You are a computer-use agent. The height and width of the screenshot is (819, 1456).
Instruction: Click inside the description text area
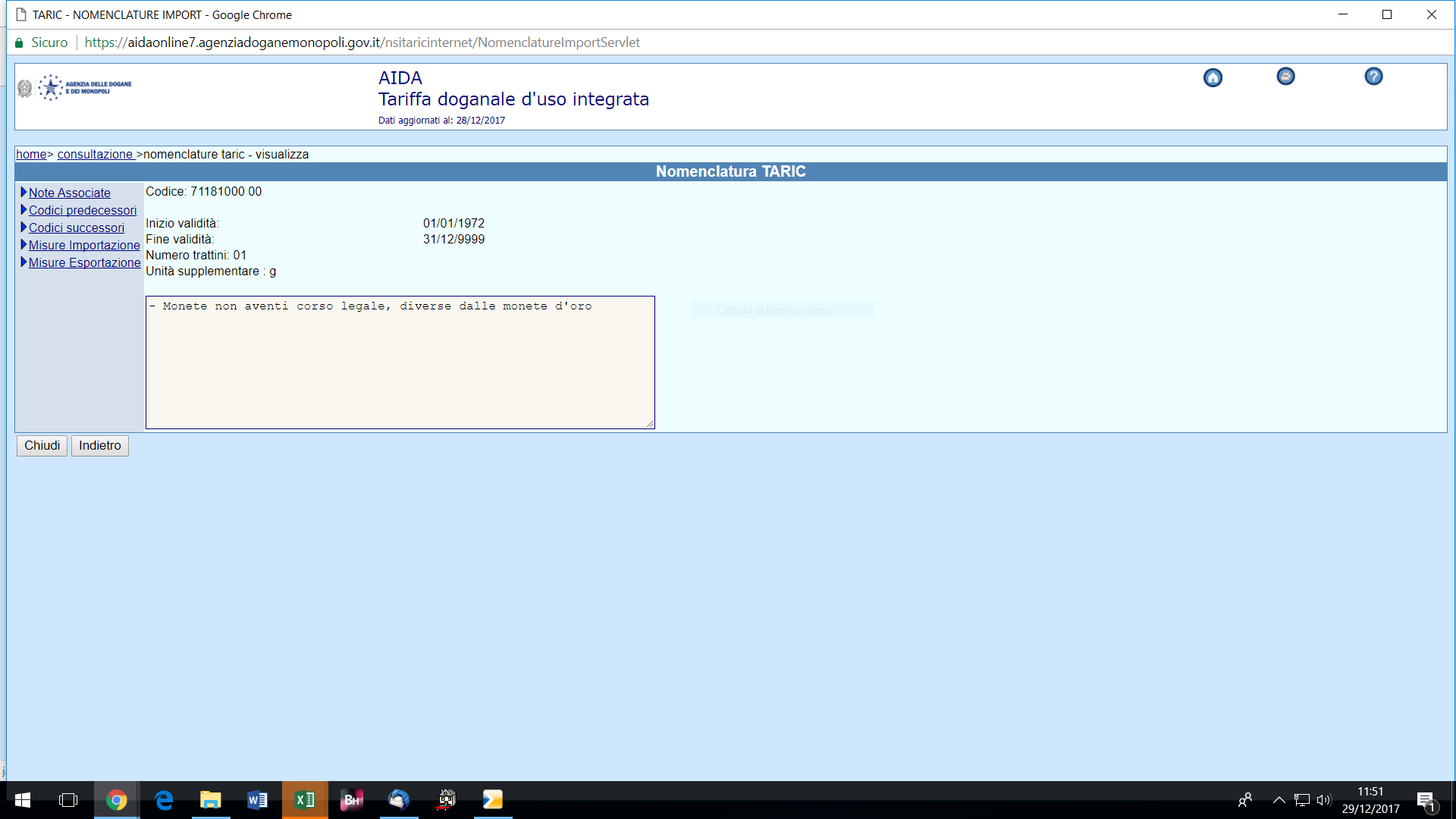(400, 362)
